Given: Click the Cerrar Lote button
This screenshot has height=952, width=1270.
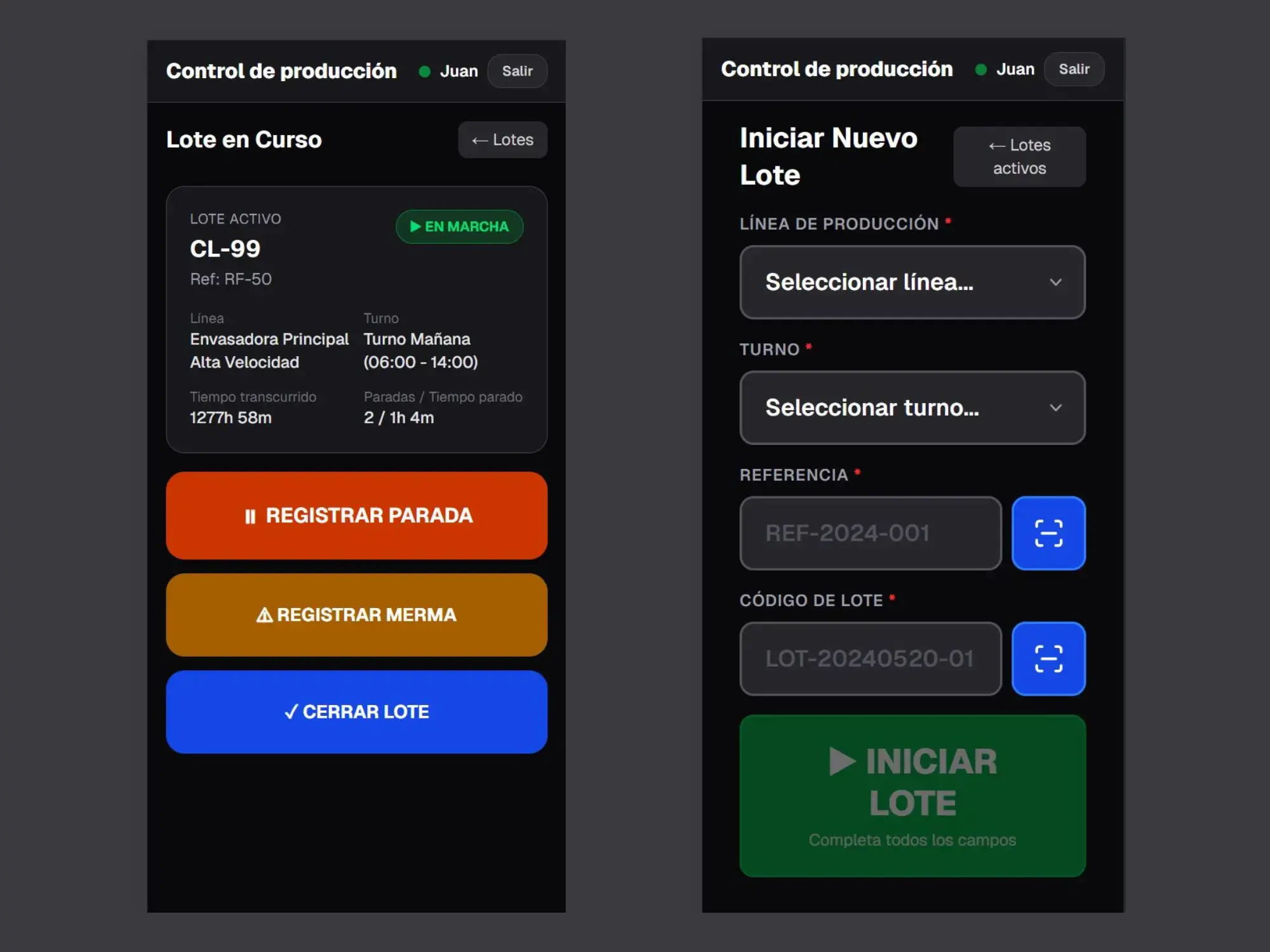Looking at the screenshot, I should (357, 712).
